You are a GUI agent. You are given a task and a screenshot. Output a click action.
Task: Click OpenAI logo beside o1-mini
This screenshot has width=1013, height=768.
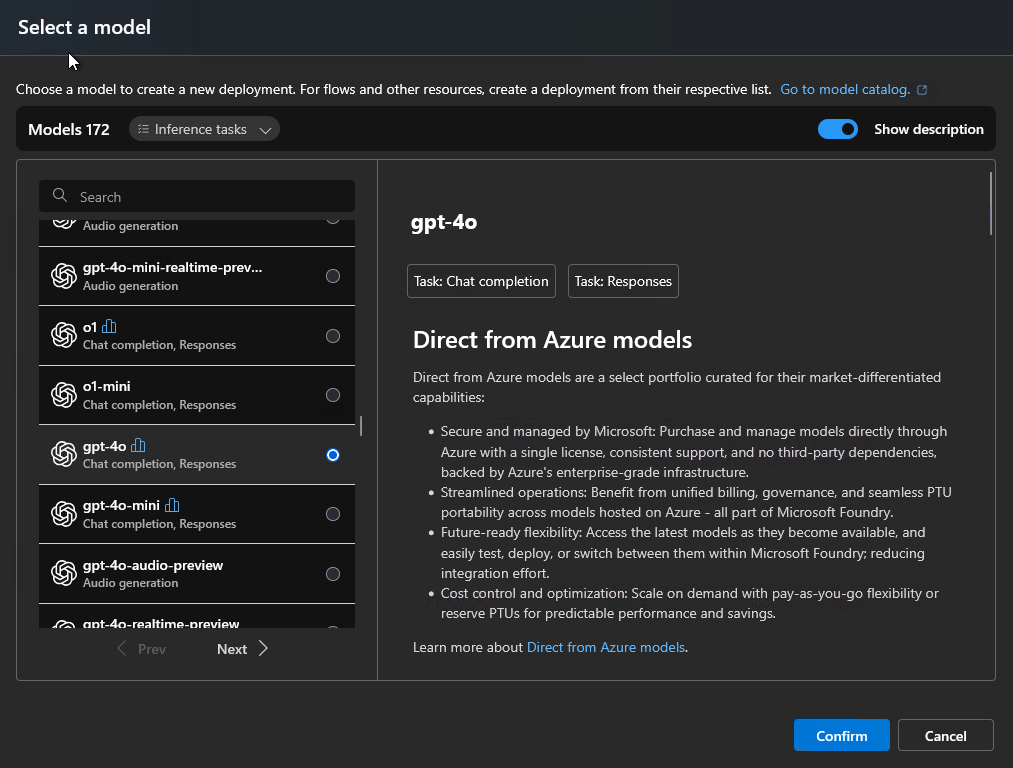point(64,395)
